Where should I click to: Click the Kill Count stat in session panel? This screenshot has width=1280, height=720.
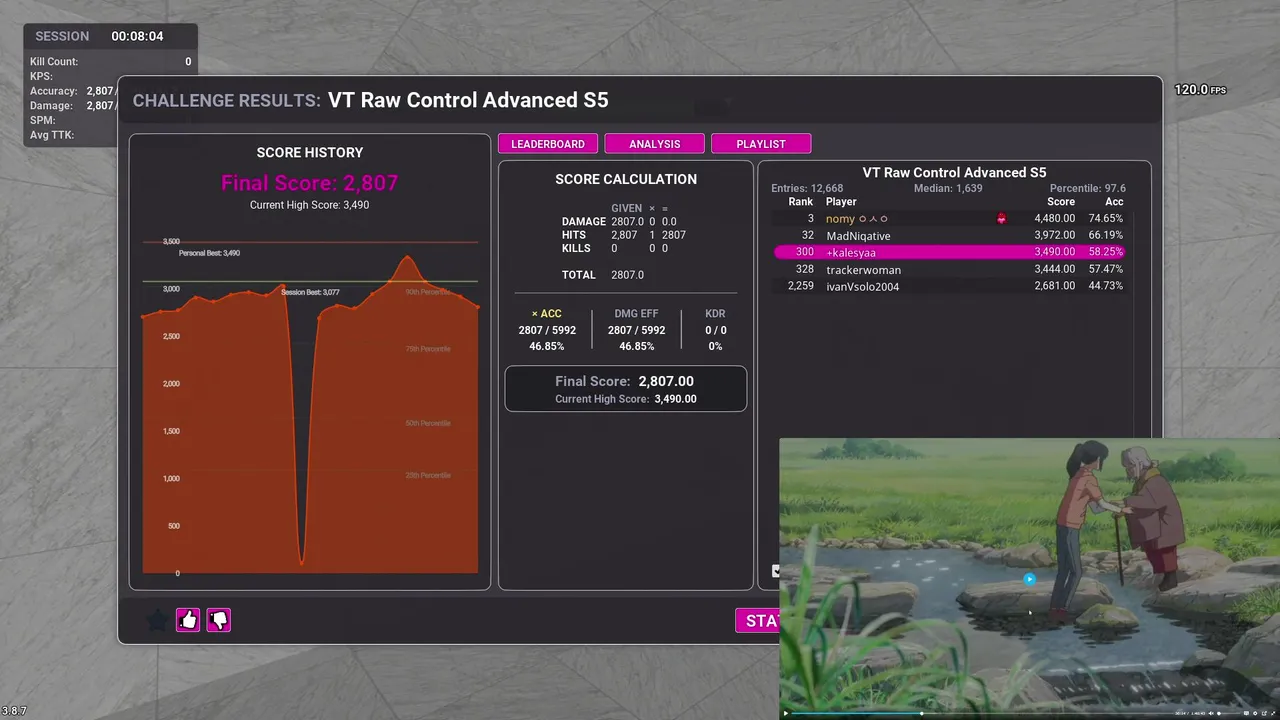(110, 62)
